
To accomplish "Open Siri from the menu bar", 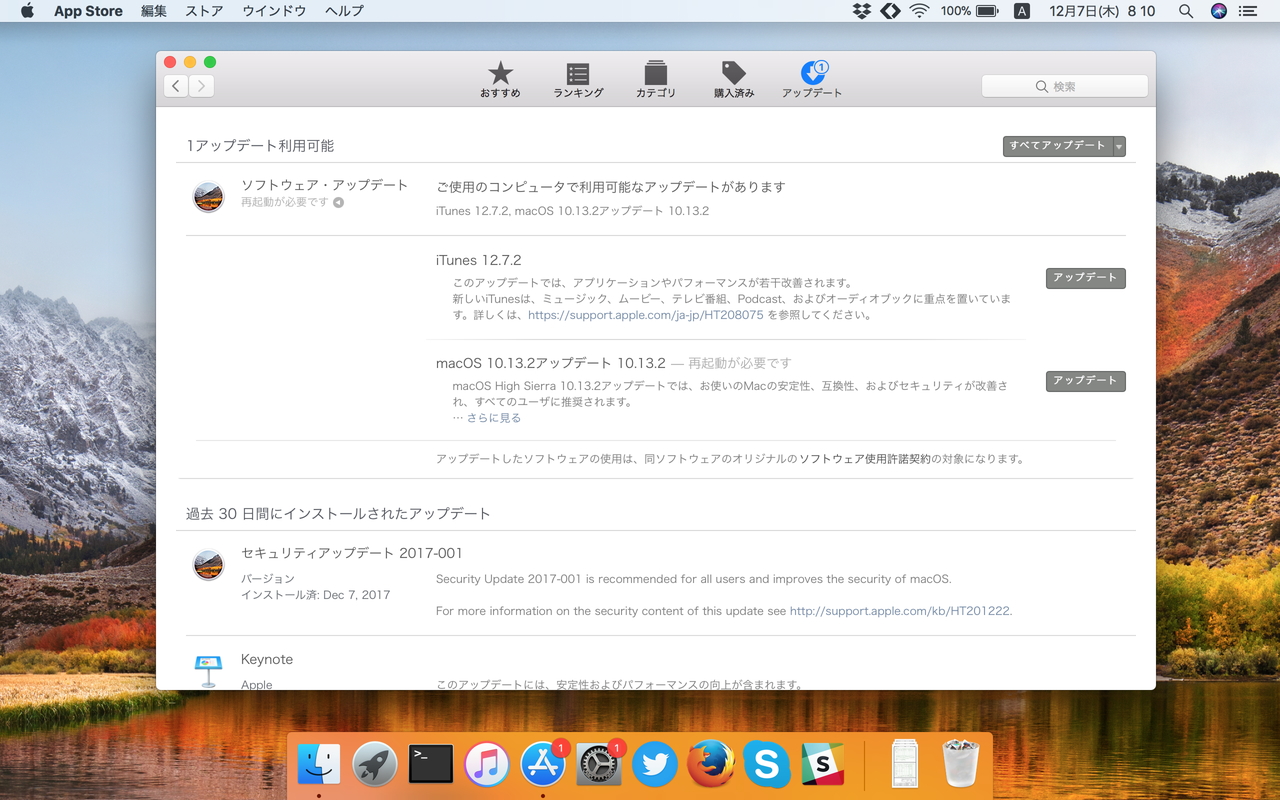I will click(1218, 11).
